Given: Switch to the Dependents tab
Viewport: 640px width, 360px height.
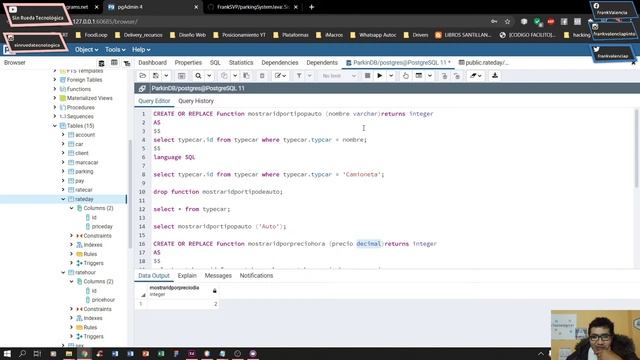Looking at the screenshot, I should (322, 62).
